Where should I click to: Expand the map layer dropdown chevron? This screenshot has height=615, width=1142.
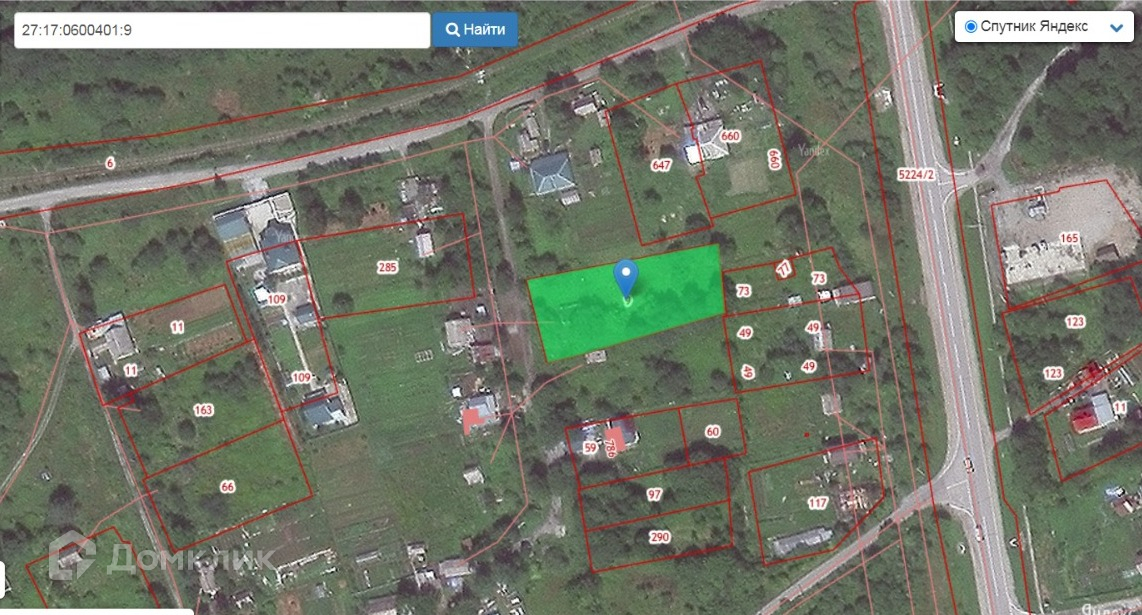point(1117,28)
